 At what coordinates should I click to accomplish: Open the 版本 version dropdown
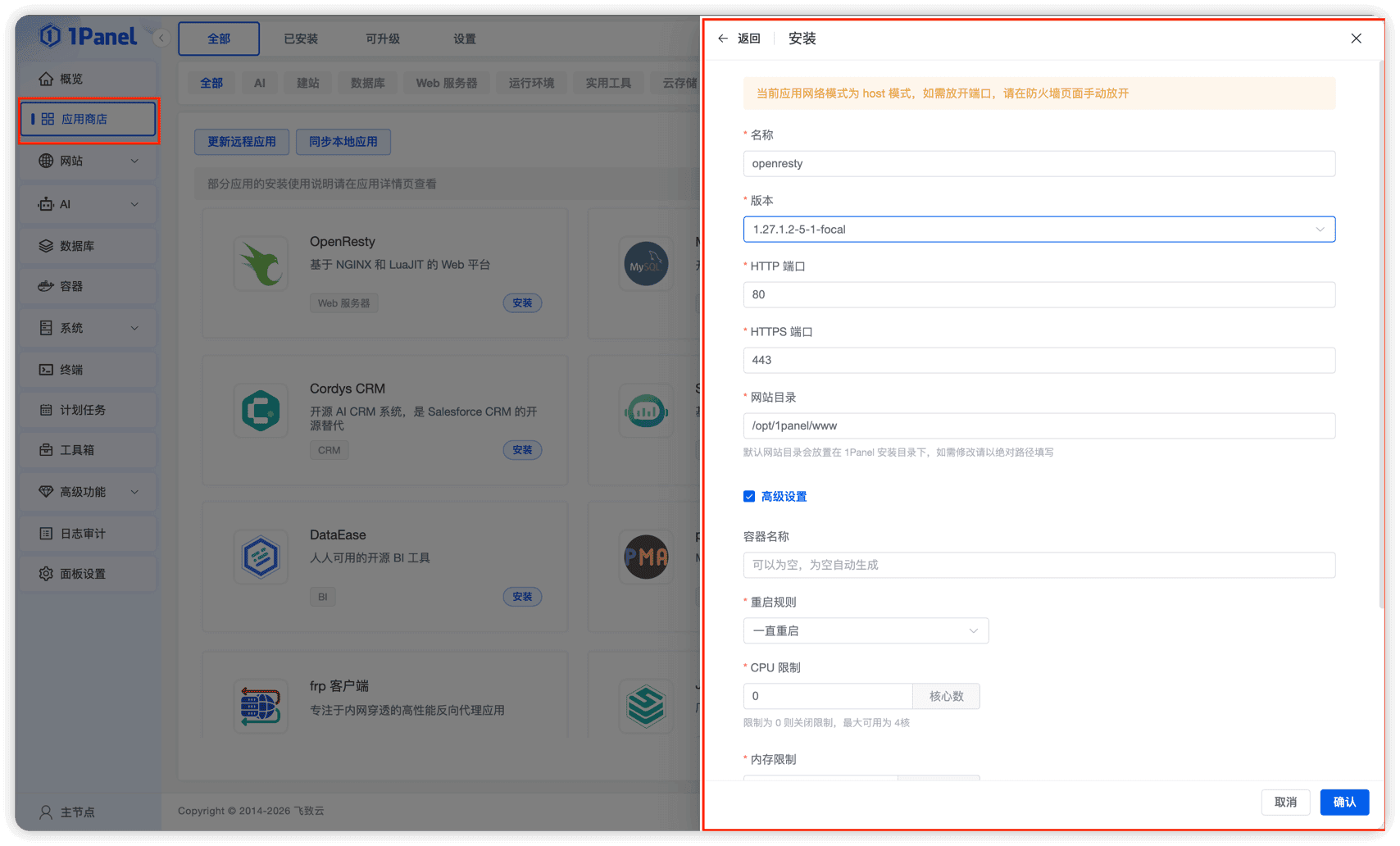coord(1039,230)
